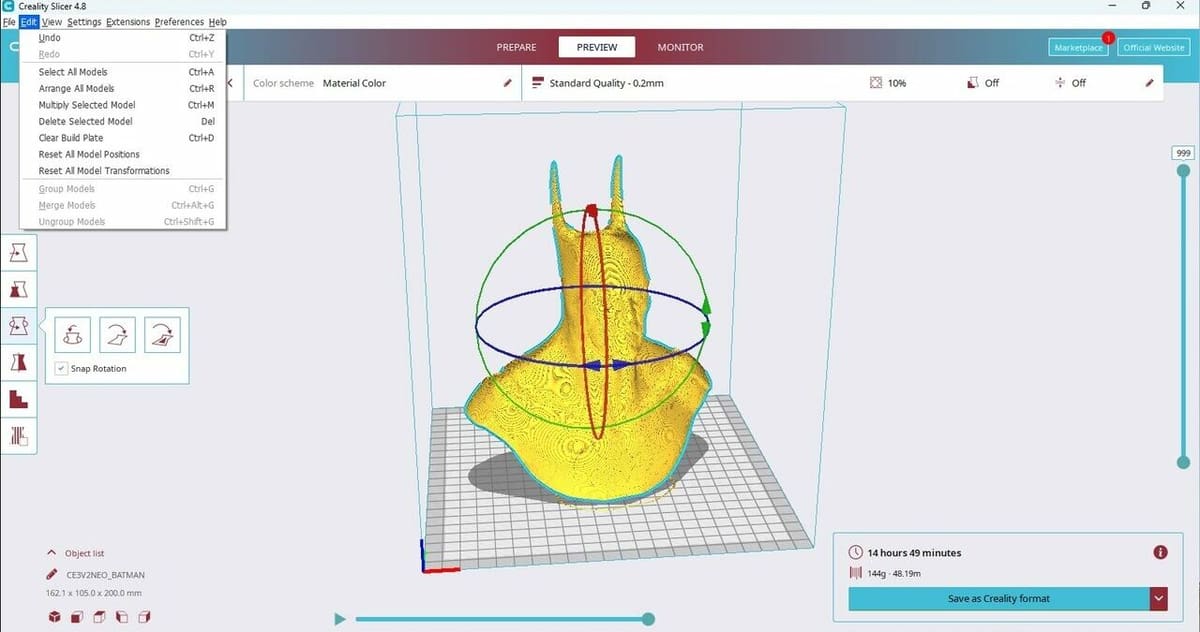Click the top view cube icon
The height and width of the screenshot is (632, 1200).
click(x=98, y=619)
